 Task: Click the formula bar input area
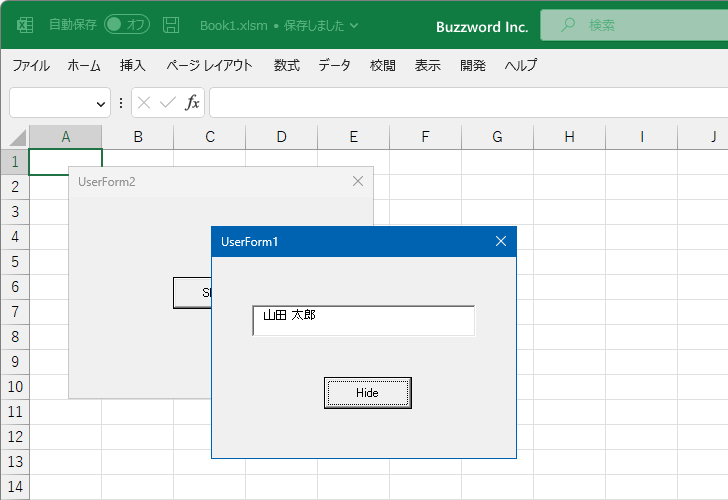point(468,103)
